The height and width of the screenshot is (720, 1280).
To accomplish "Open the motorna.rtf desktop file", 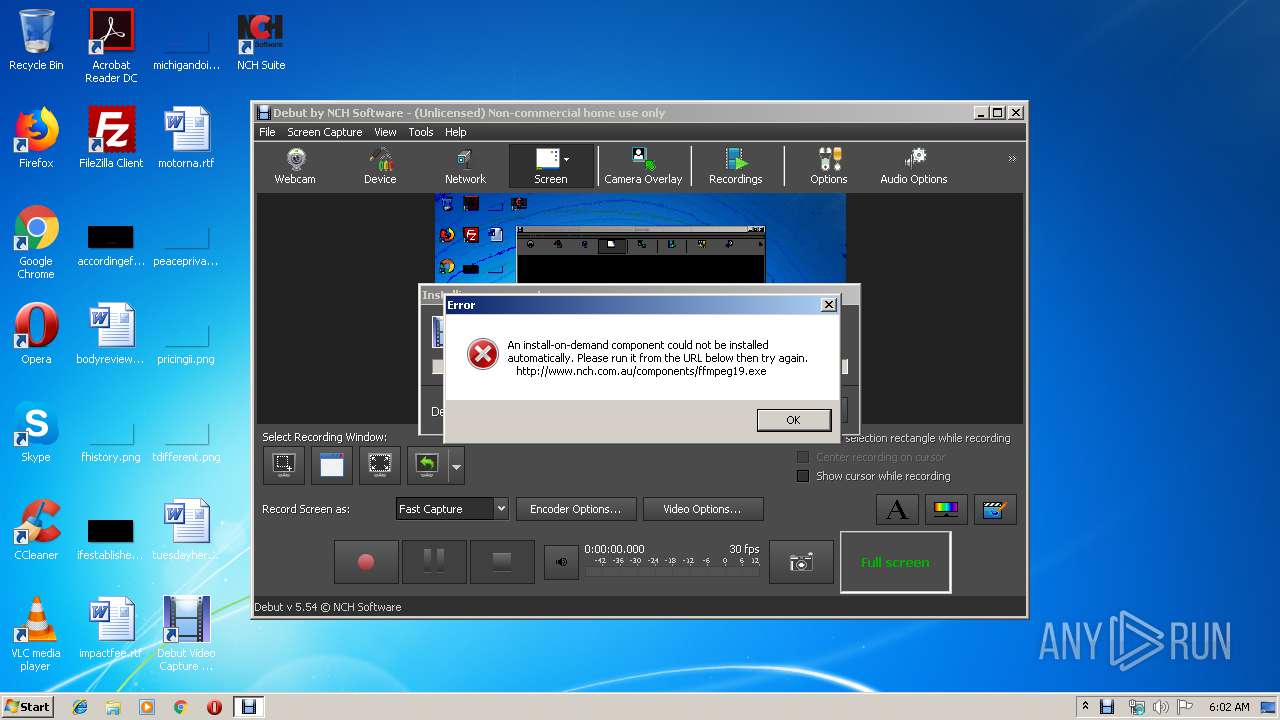I will (x=186, y=138).
